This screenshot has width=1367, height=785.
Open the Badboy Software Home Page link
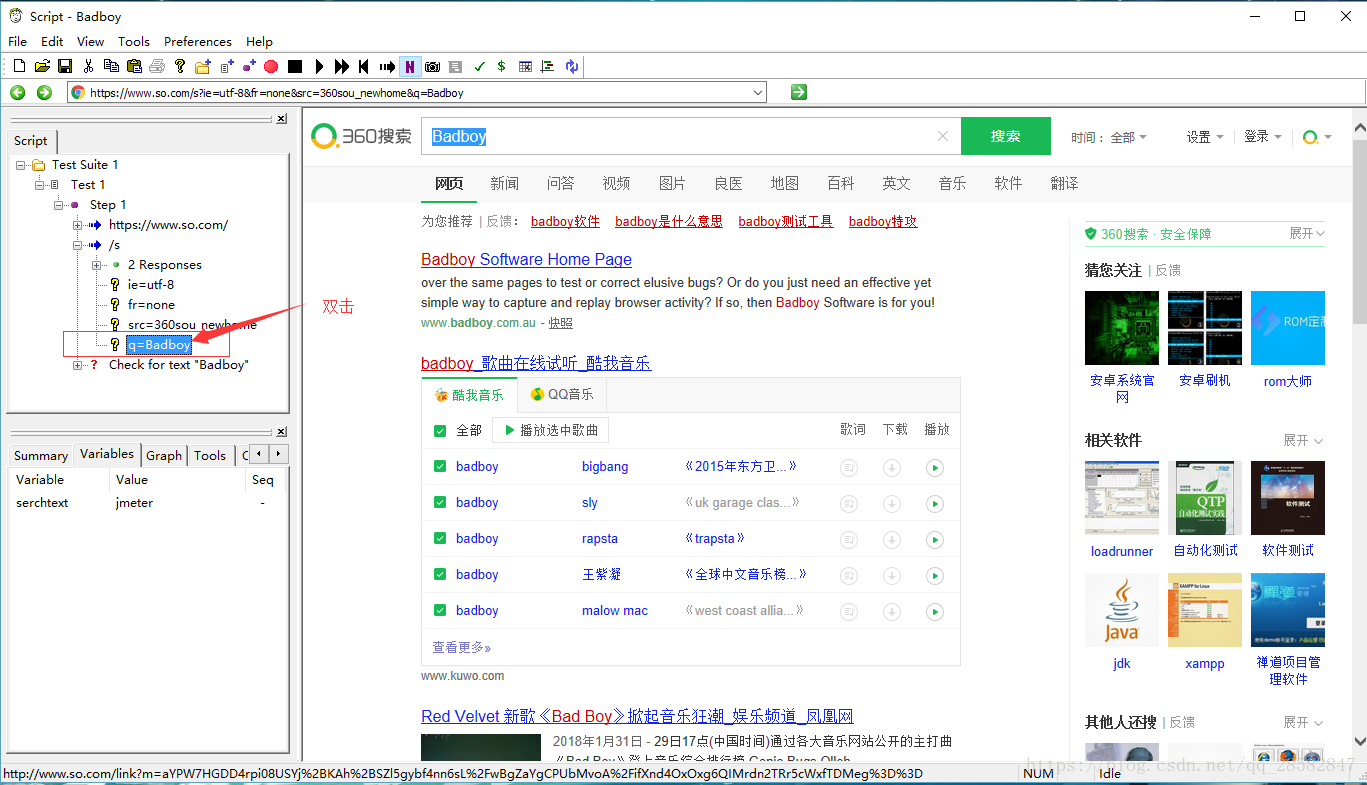pyautogui.click(x=526, y=259)
